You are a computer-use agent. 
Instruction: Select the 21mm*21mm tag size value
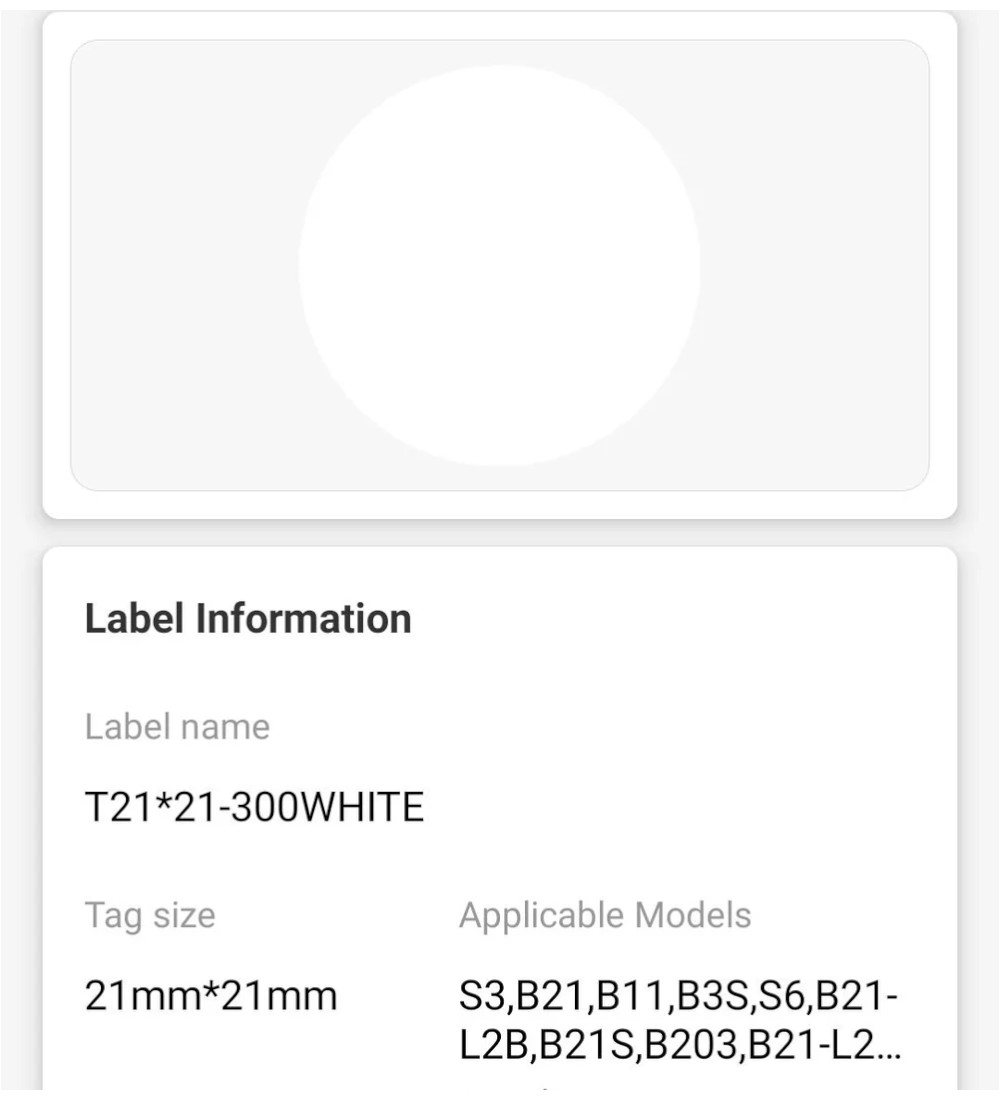211,995
